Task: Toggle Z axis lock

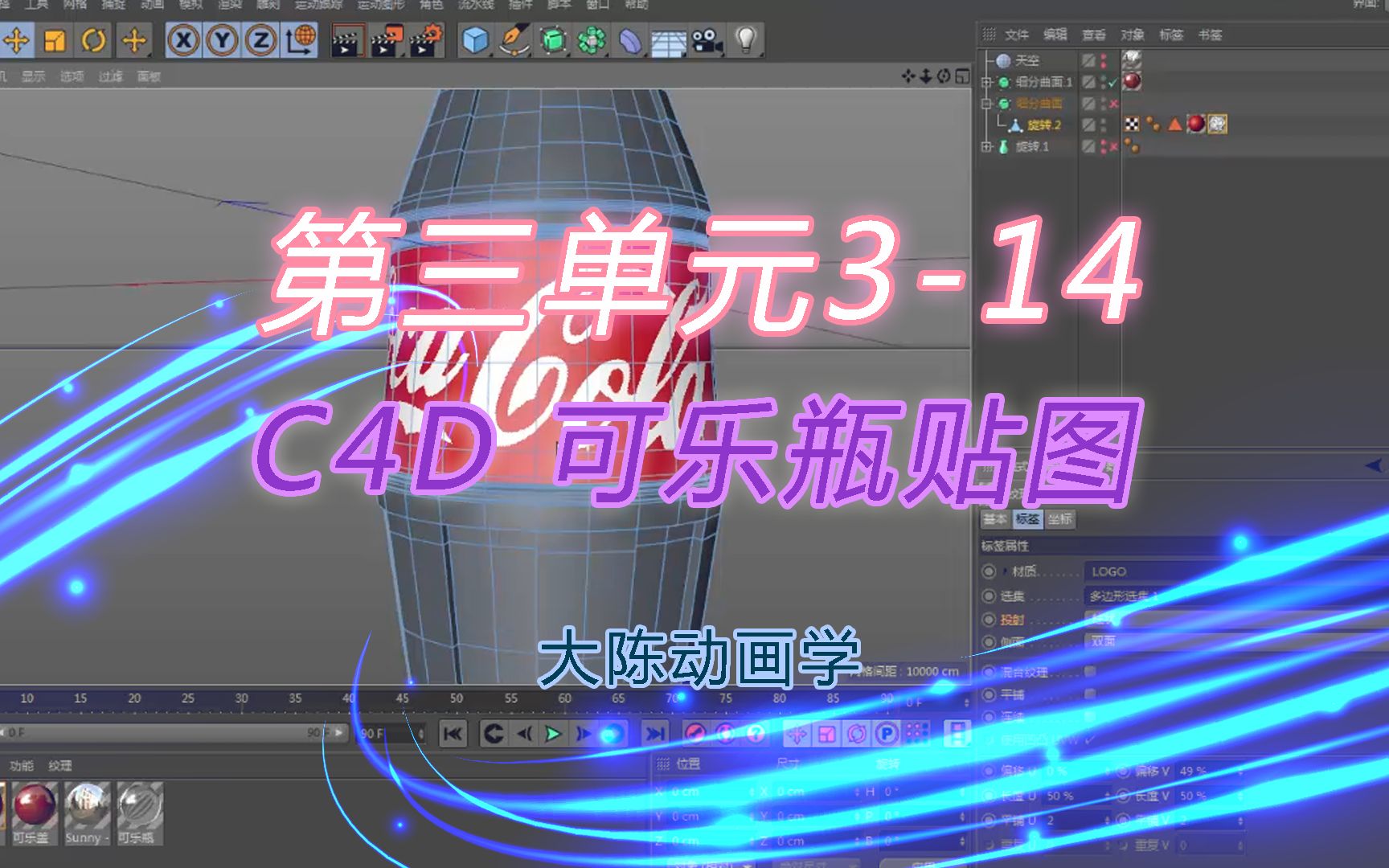Action: coord(260,39)
